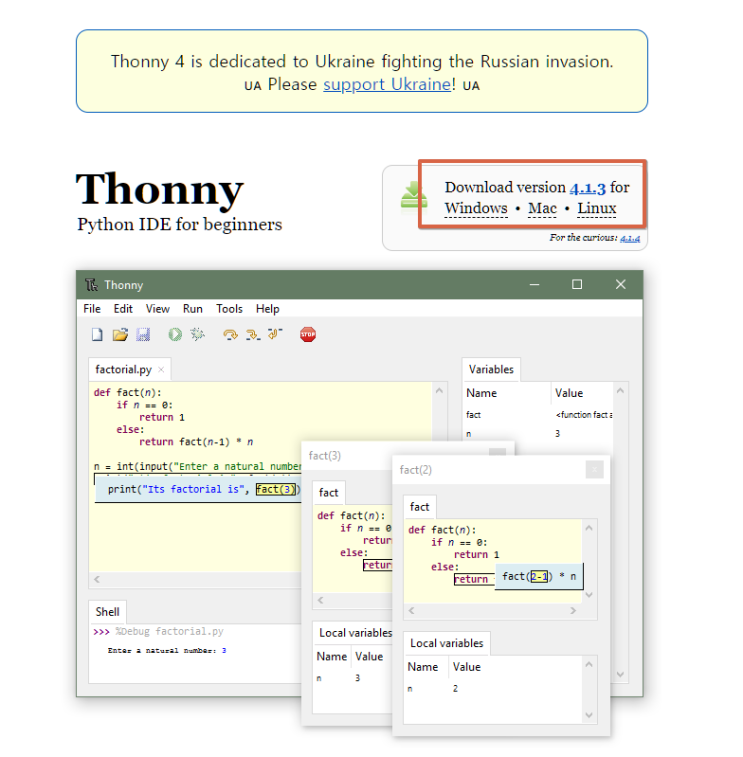The height and width of the screenshot is (757, 743).
Task: Click the Thonny heading text
Action: click(x=160, y=189)
